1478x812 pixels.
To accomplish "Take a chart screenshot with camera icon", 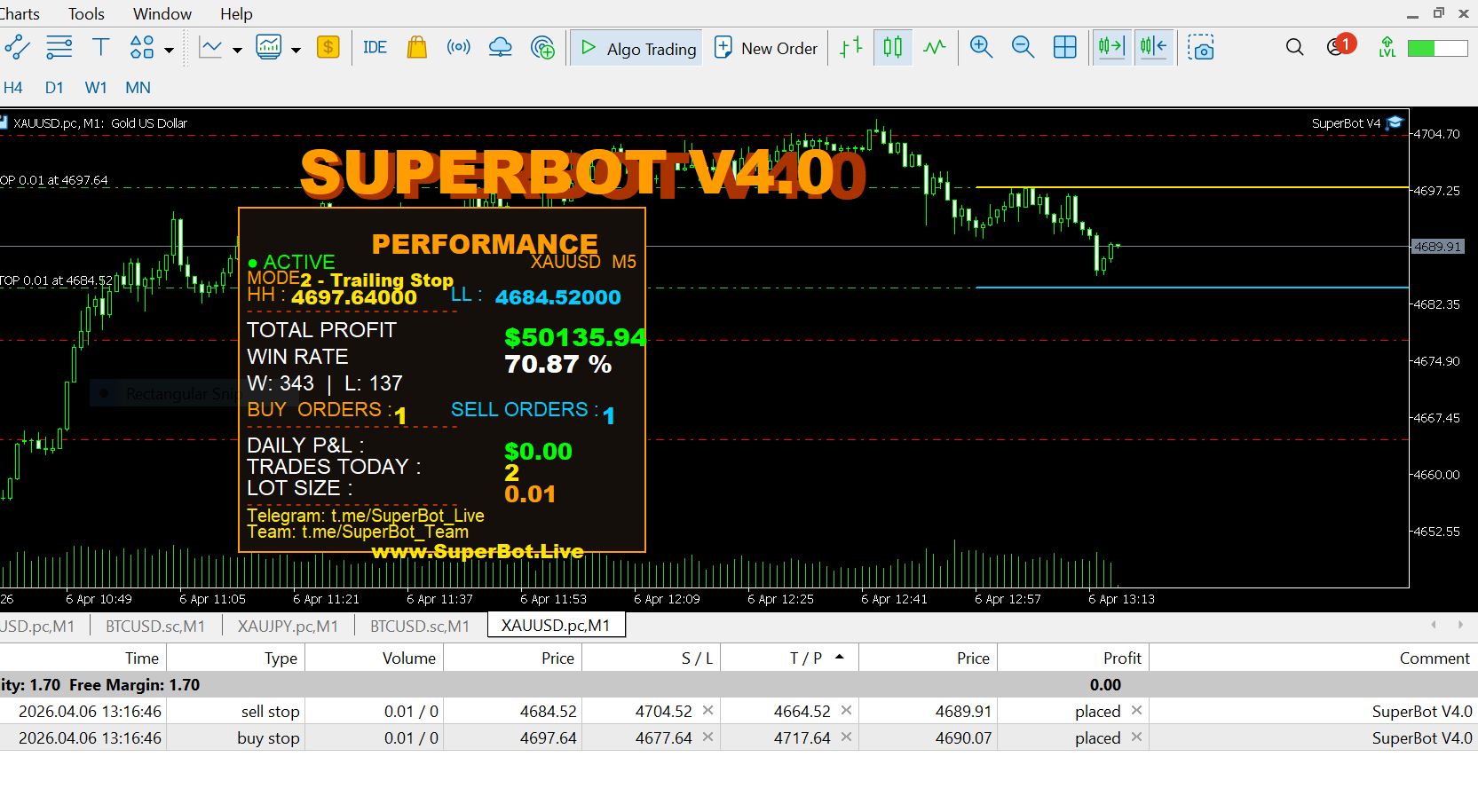I will tap(1200, 48).
